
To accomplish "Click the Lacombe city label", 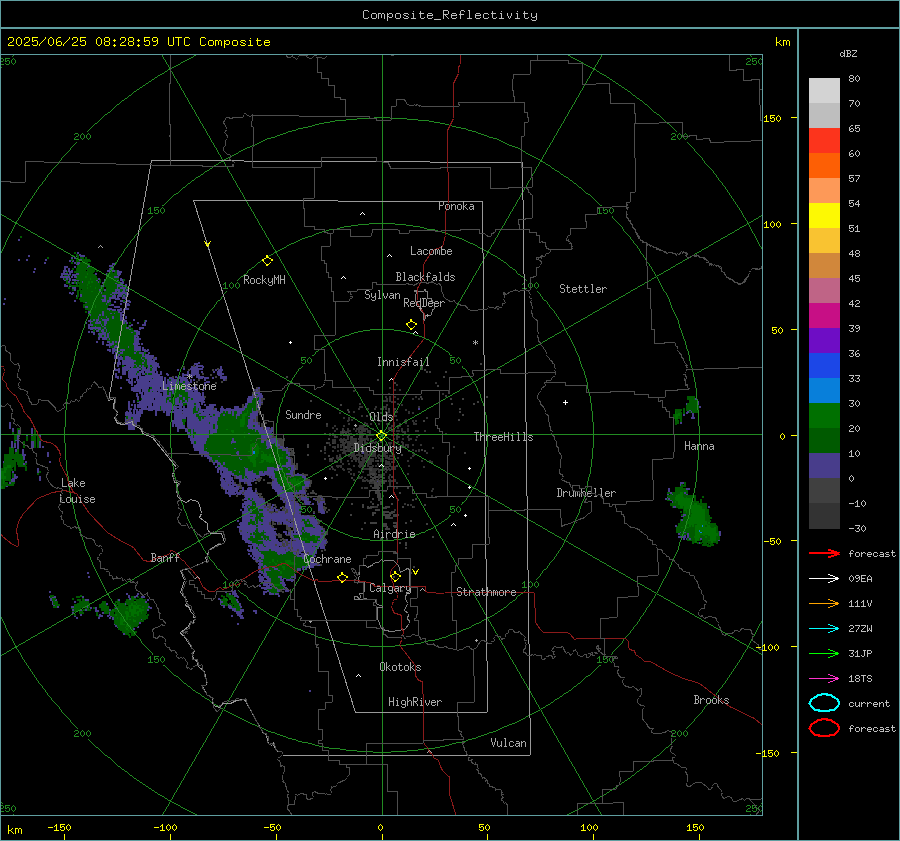I will (x=431, y=251).
